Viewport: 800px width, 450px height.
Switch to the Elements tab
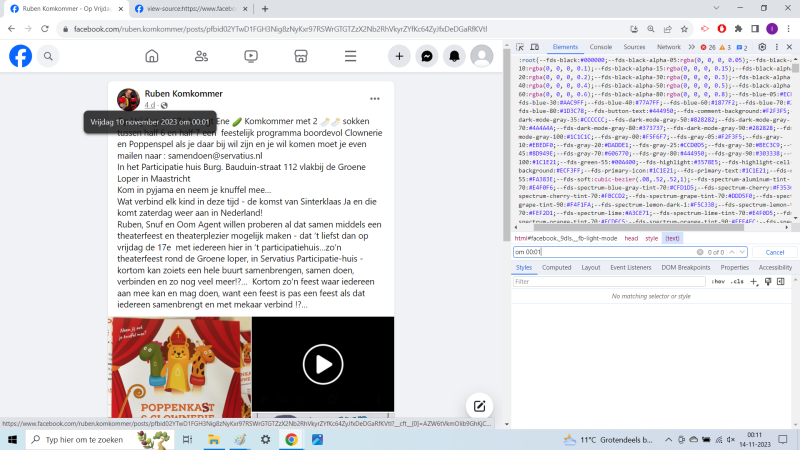pos(565,47)
